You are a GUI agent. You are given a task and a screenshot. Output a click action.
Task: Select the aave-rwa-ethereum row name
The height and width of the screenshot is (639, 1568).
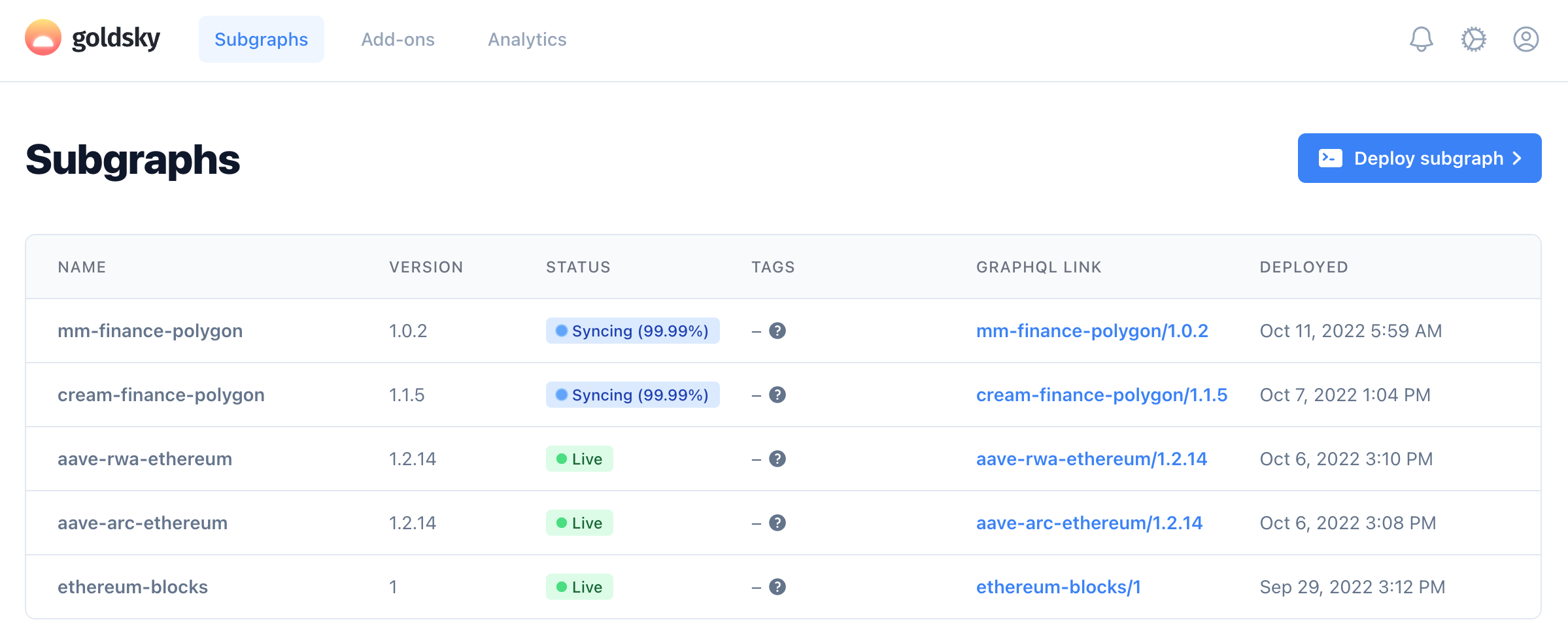(x=145, y=458)
